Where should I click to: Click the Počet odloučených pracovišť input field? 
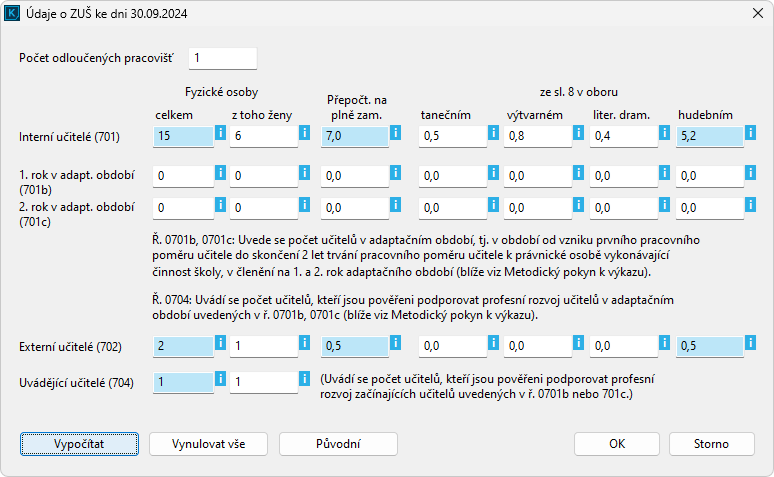pos(223,58)
